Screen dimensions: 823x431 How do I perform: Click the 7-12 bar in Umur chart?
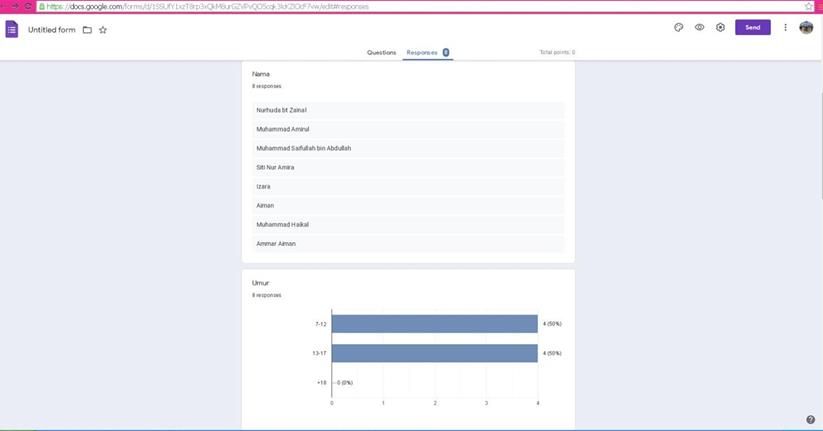click(435, 324)
